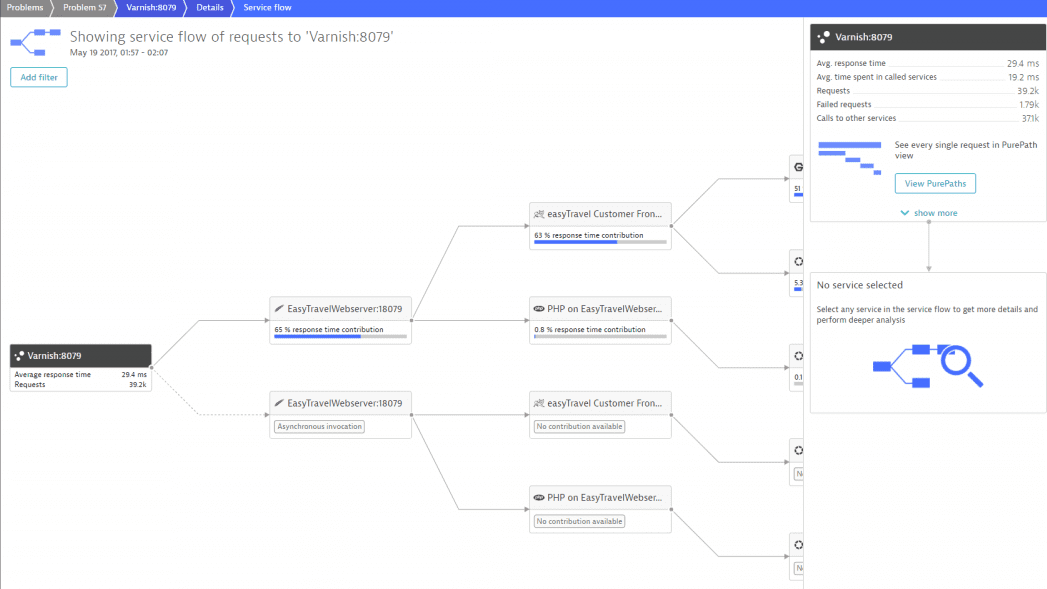
Task: Click the feather icon on EasyTravelWebserver node with 65 % contribution
Action: tap(279, 309)
